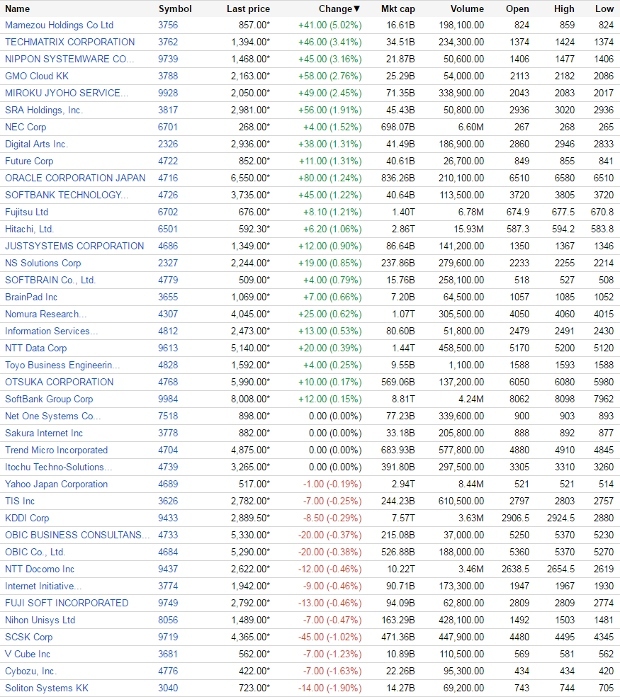This screenshot has height=697, width=620.
Task: Open MIROKU JYOHO SERVICE link
Action: [x=67, y=93]
